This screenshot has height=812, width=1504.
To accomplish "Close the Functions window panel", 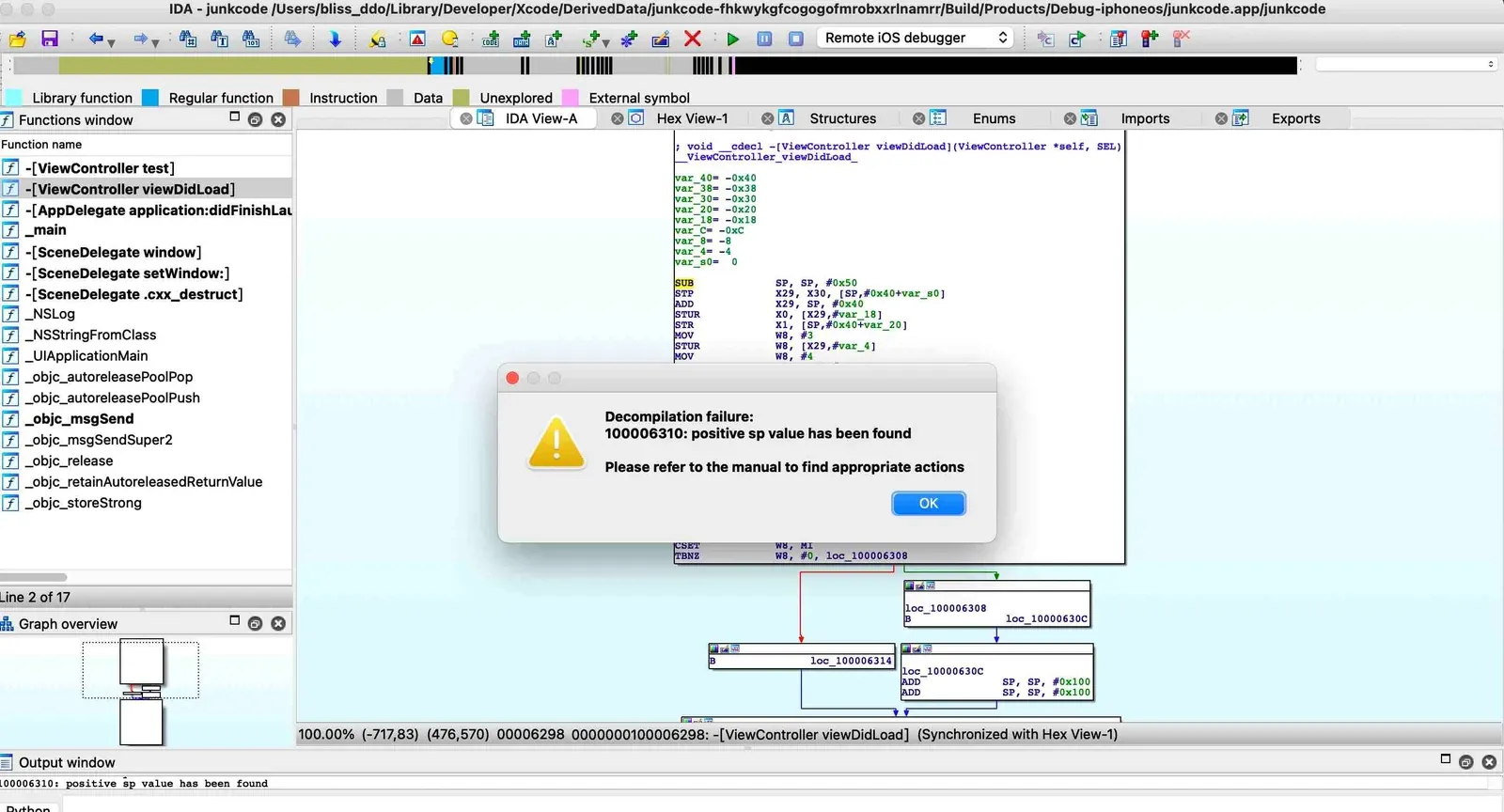I will click(x=278, y=119).
